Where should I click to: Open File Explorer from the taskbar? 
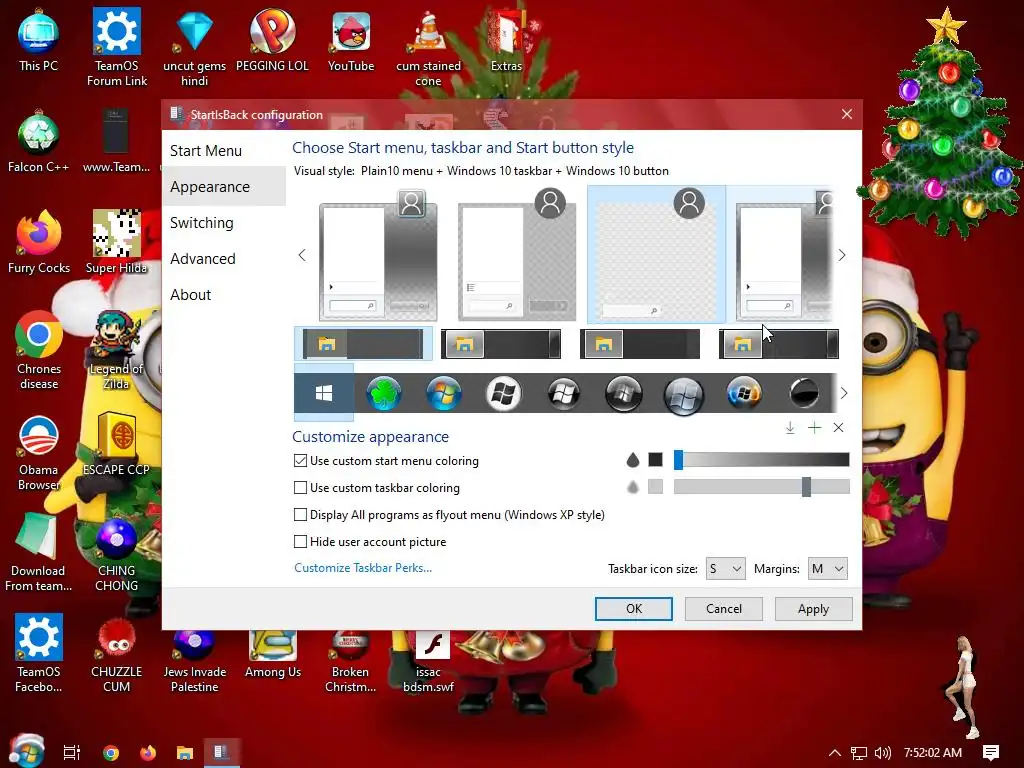(185, 752)
